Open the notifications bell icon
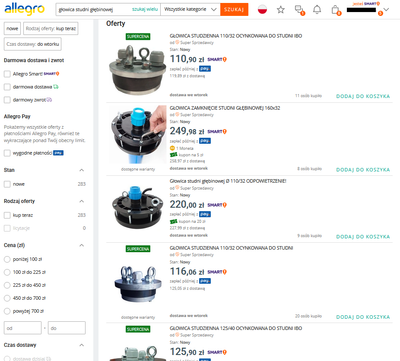Viewport: 400px width, 361px height. point(317,10)
